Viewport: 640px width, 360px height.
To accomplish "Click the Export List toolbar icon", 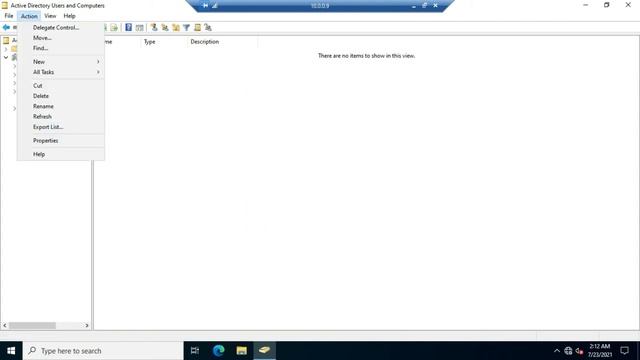I will point(114,27).
